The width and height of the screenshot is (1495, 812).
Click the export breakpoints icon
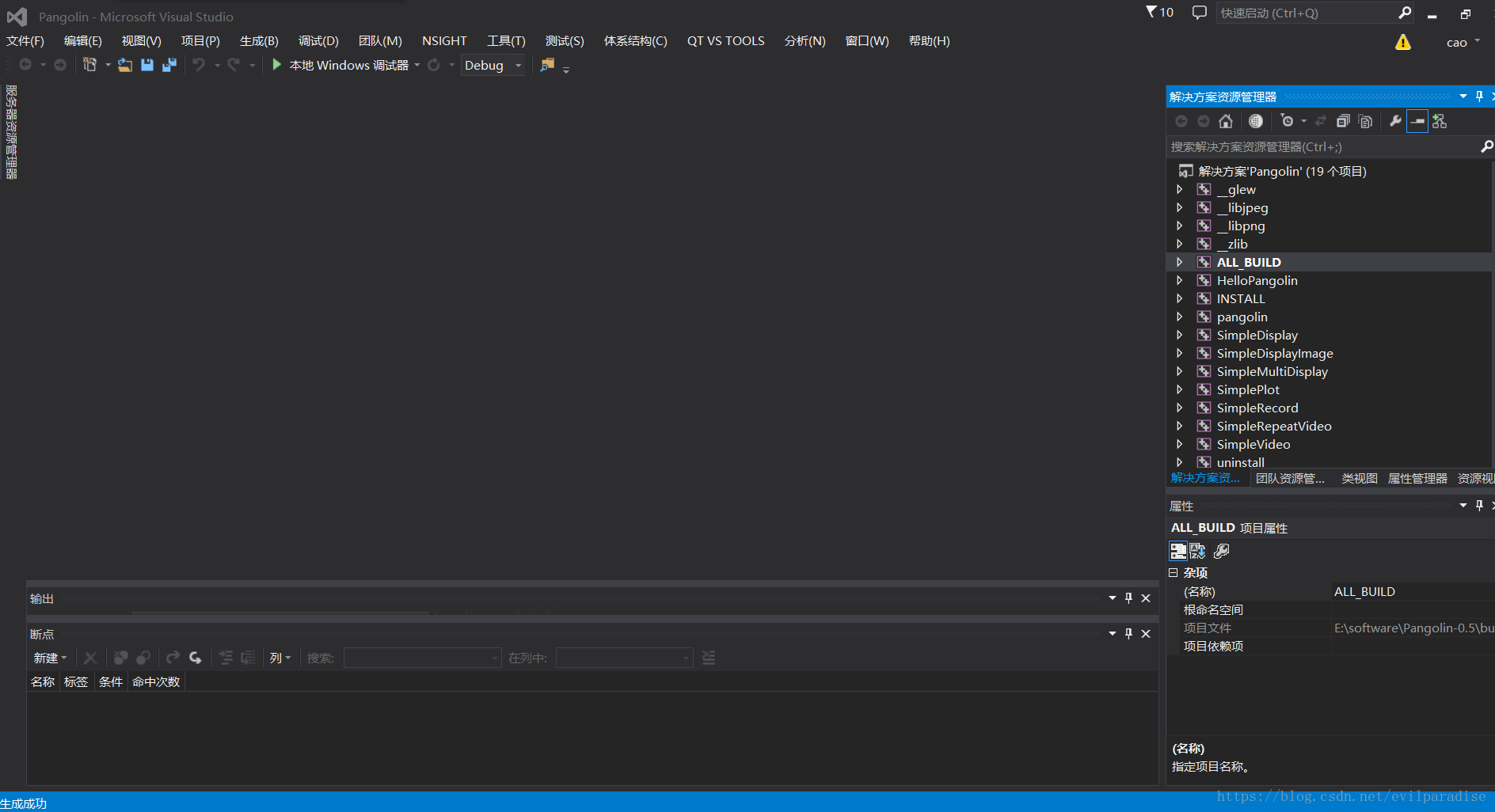(173, 658)
